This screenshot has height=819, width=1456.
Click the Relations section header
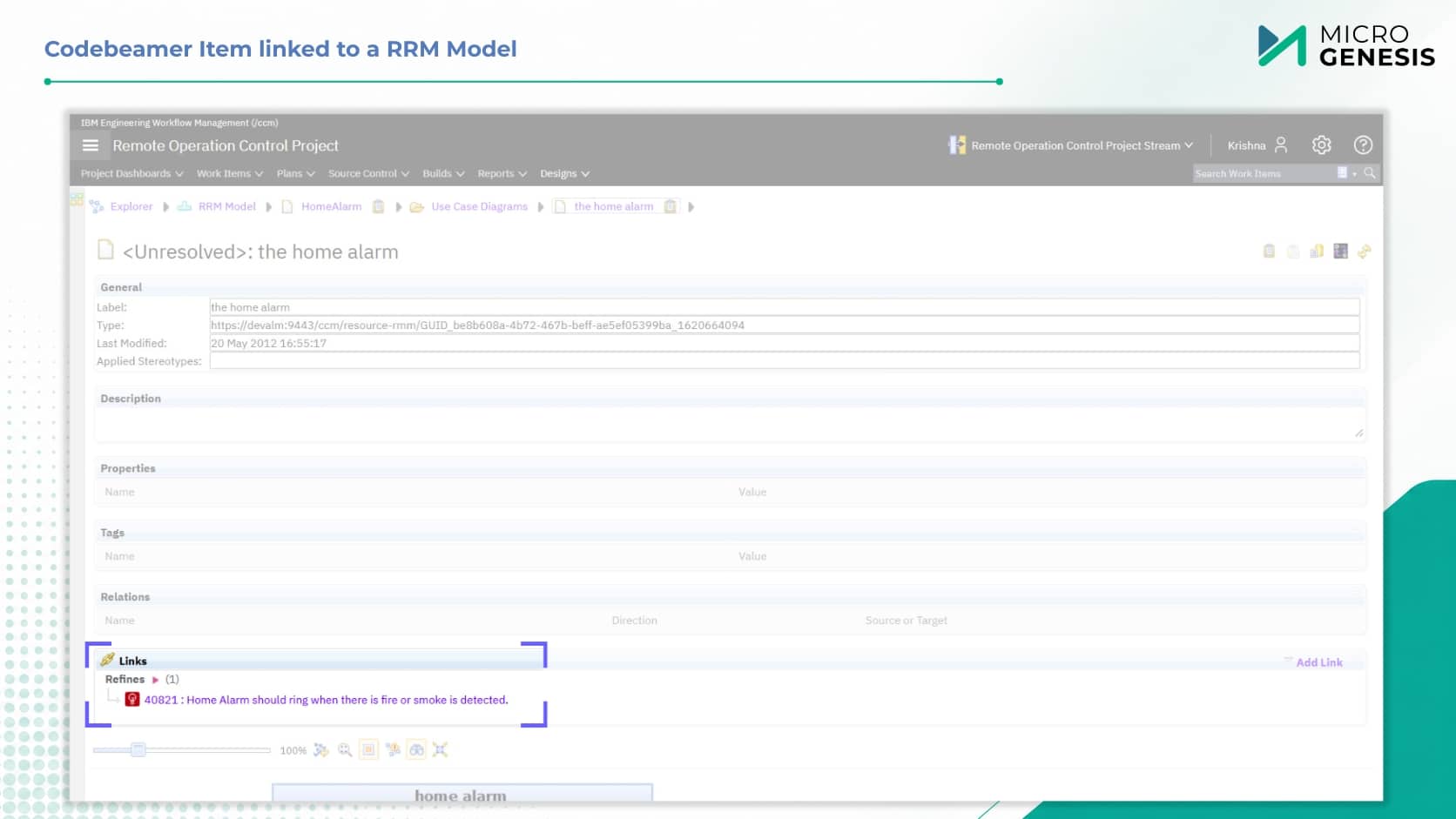pyautogui.click(x=125, y=597)
